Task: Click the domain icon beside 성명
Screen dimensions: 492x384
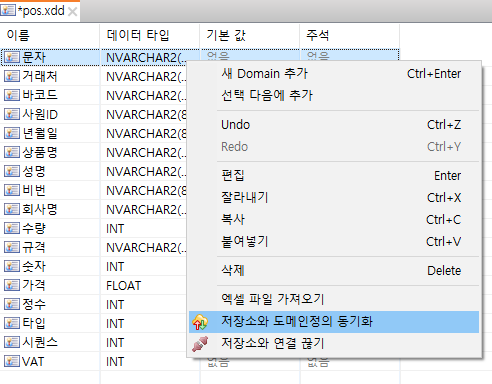Action: 12,171
